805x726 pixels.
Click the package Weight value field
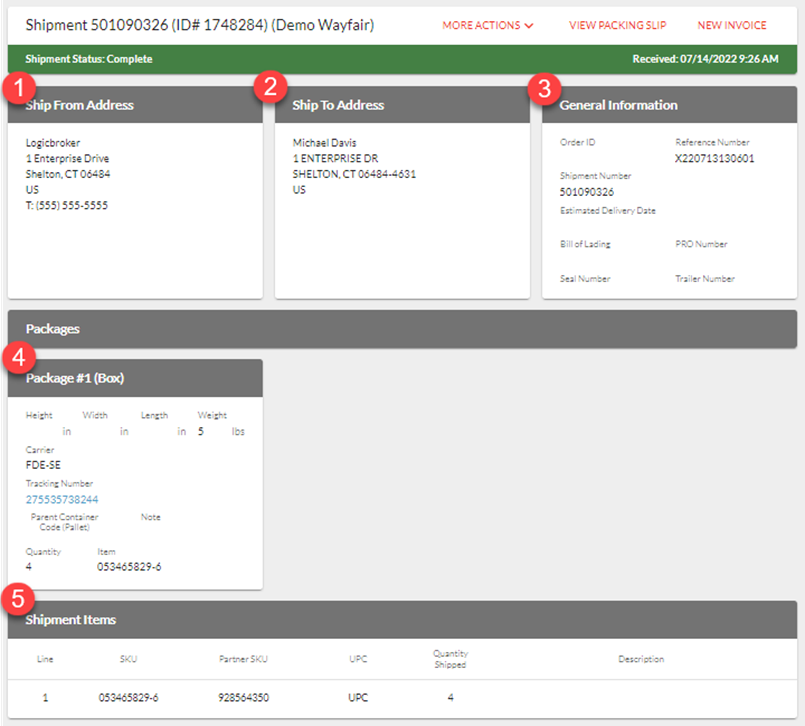click(x=201, y=432)
